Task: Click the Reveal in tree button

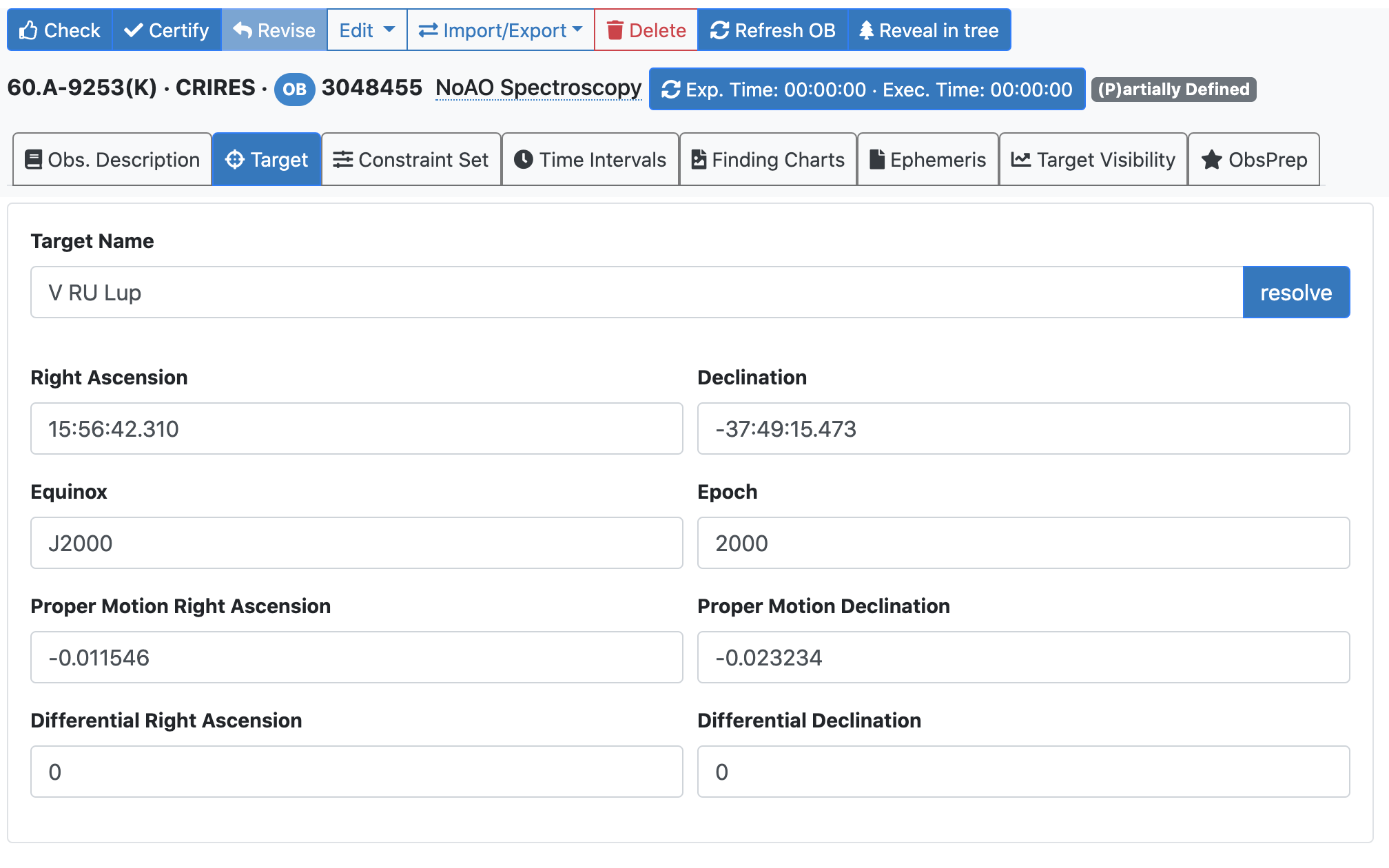Action: click(929, 30)
